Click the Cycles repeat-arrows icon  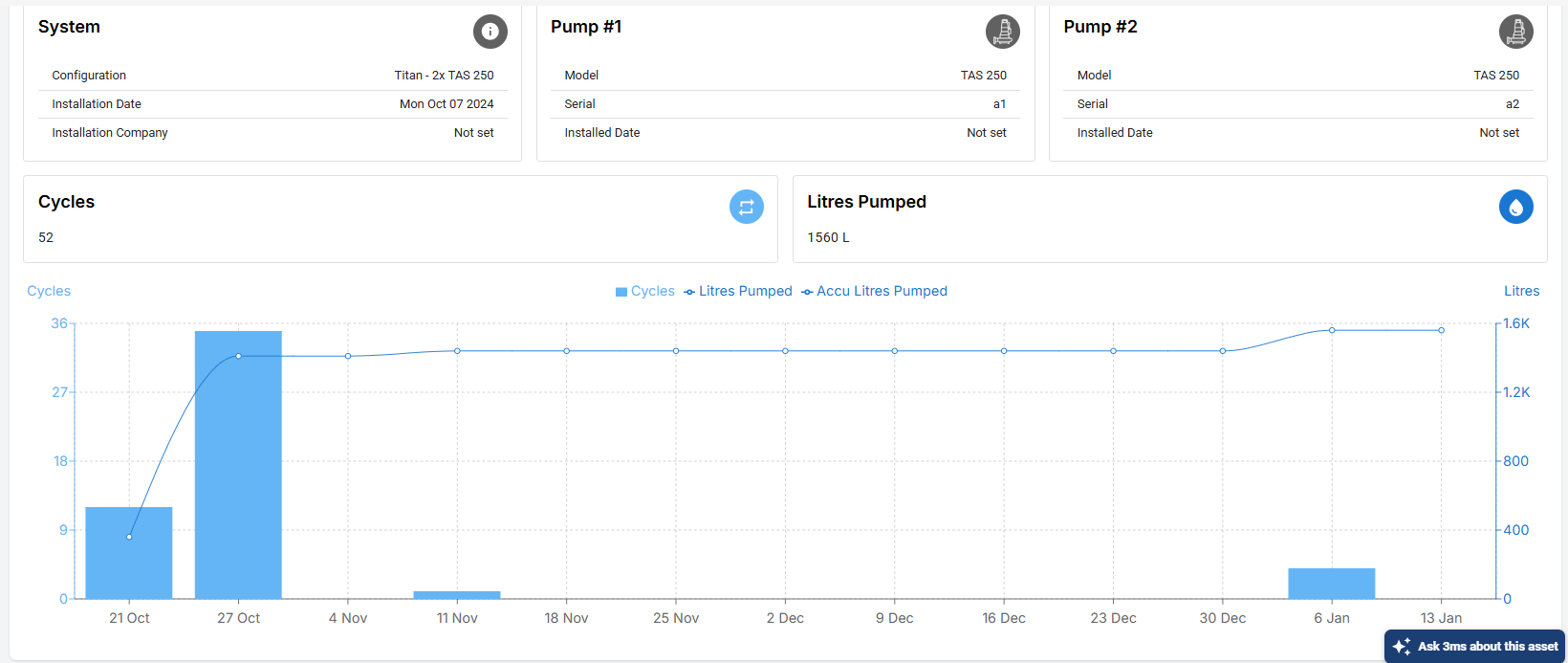746,207
